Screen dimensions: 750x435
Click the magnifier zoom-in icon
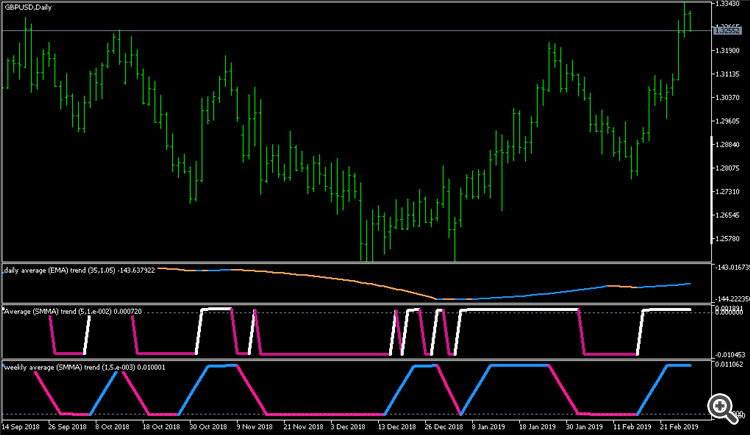coord(722,409)
